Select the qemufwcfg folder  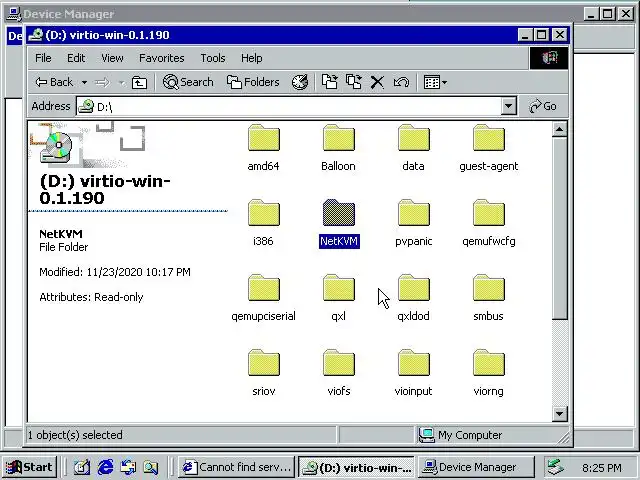click(x=489, y=223)
